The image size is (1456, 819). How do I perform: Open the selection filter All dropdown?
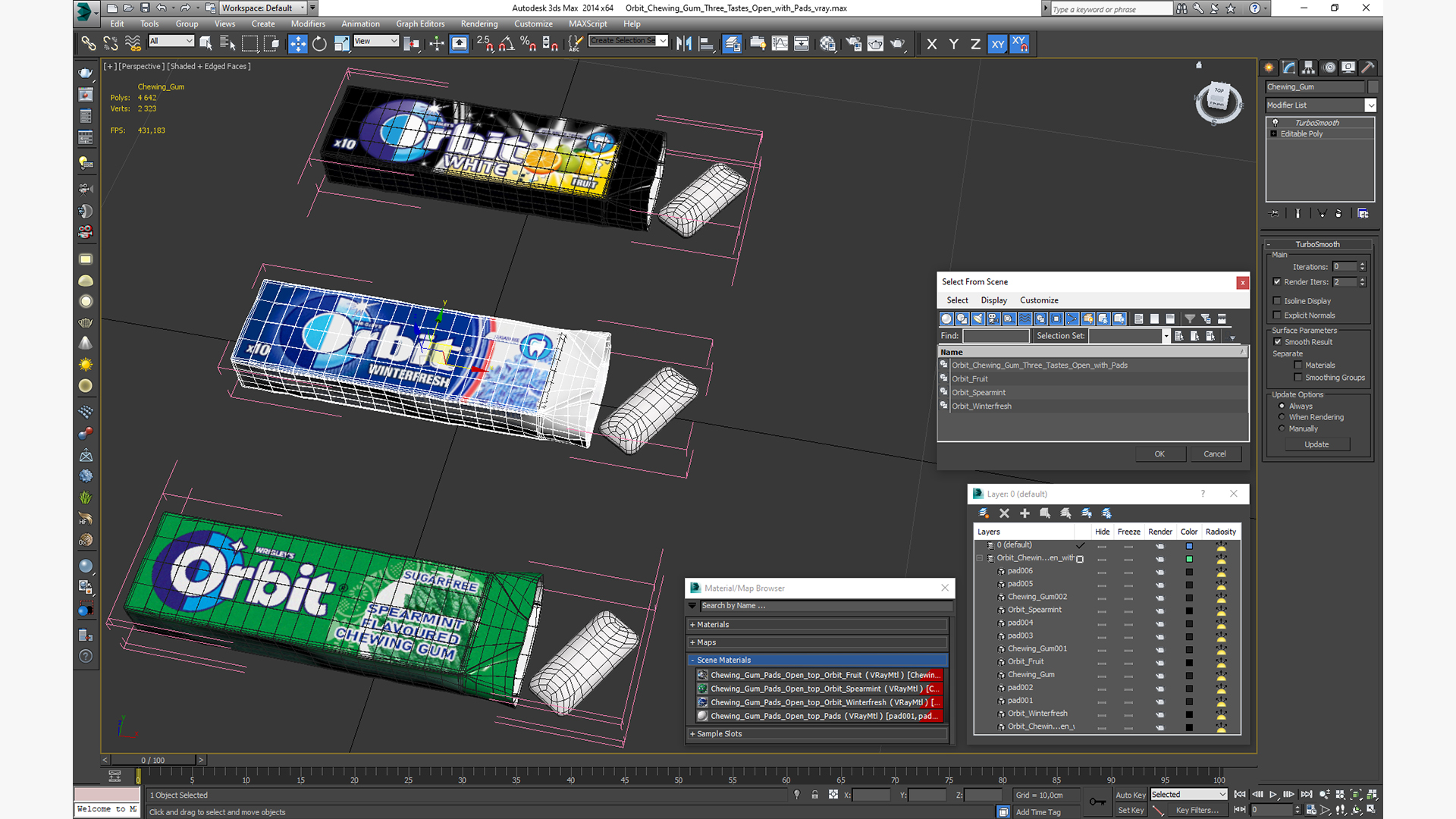point(171,41)
